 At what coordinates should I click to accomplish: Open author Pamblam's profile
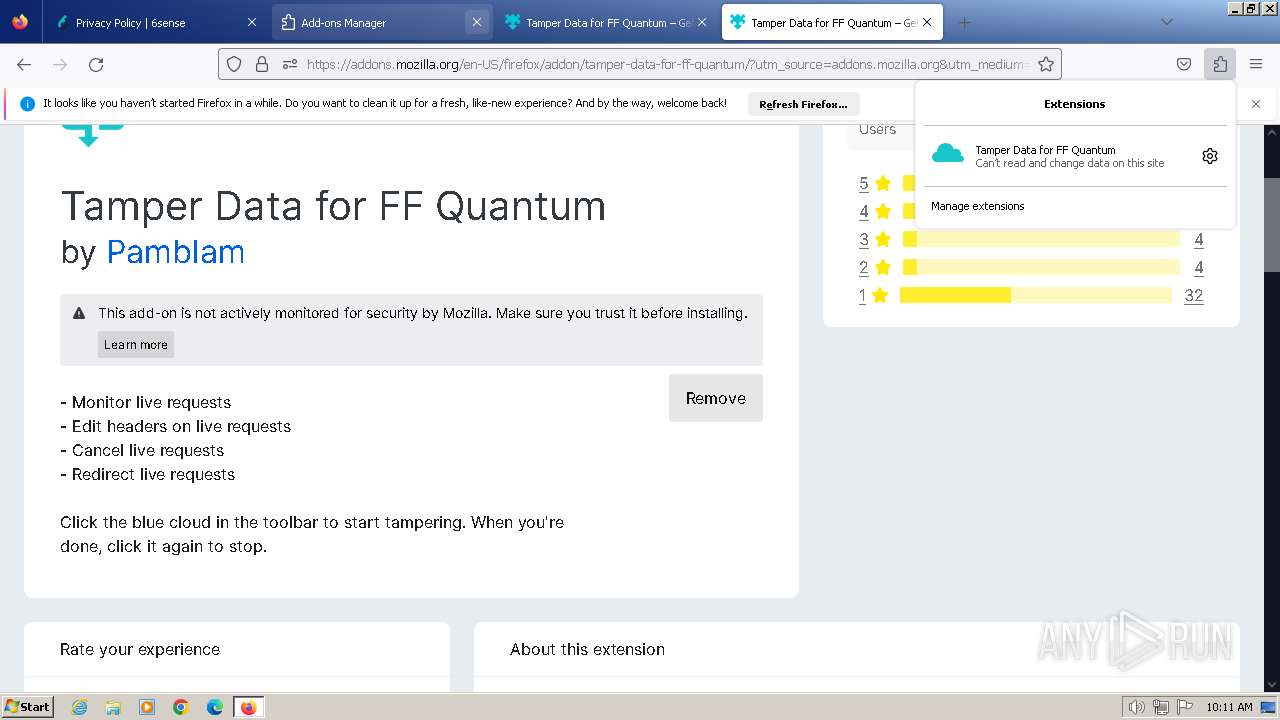click(175, 252)
